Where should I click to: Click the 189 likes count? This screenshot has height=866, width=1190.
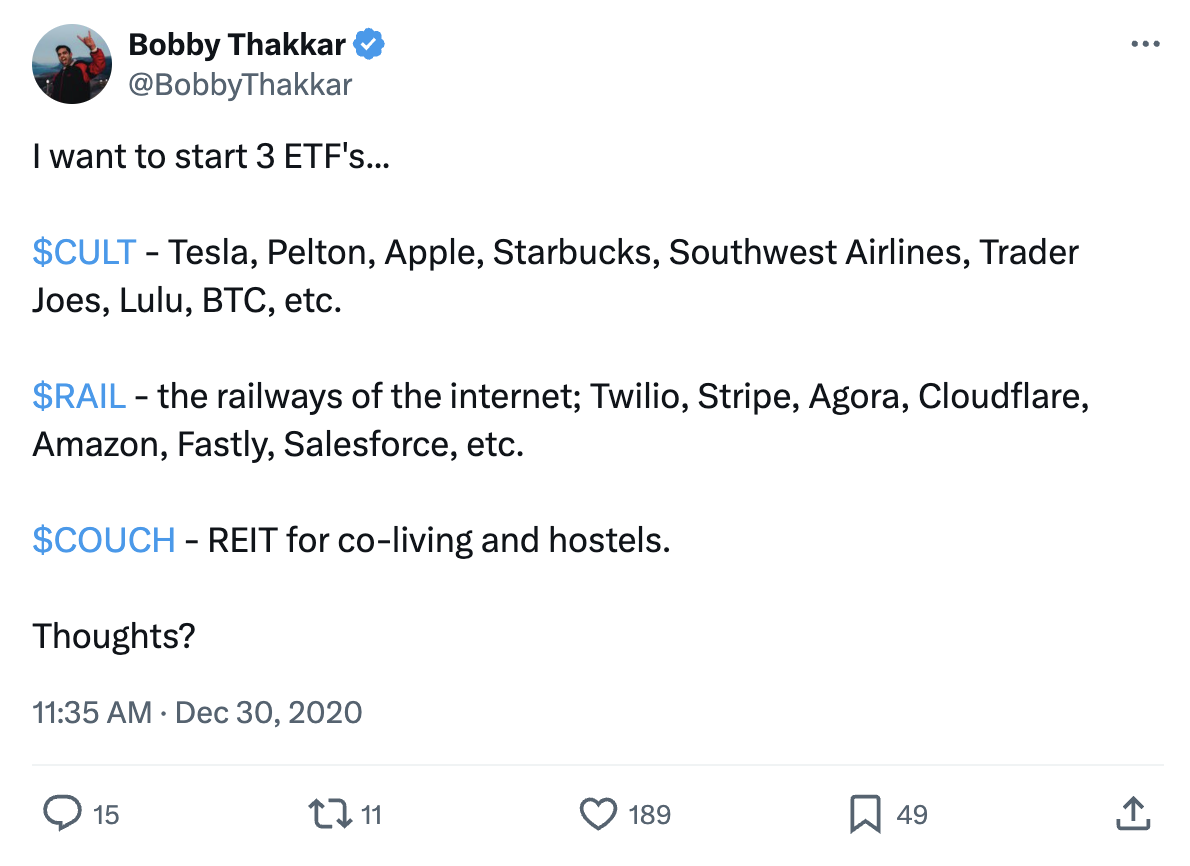pos(649,815)
